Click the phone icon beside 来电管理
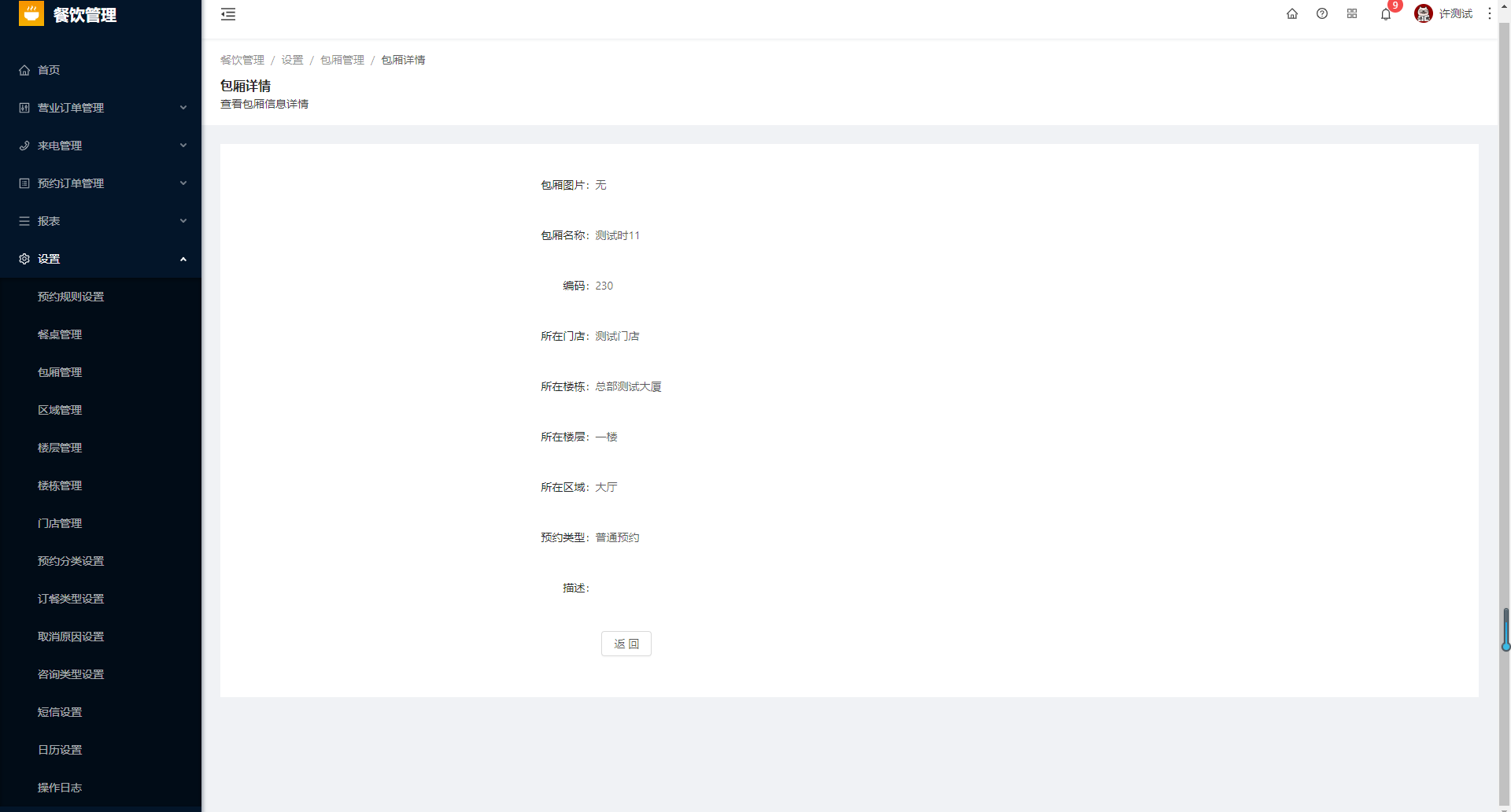This screenshot has width=1511, height=812. tap(24, 146)
